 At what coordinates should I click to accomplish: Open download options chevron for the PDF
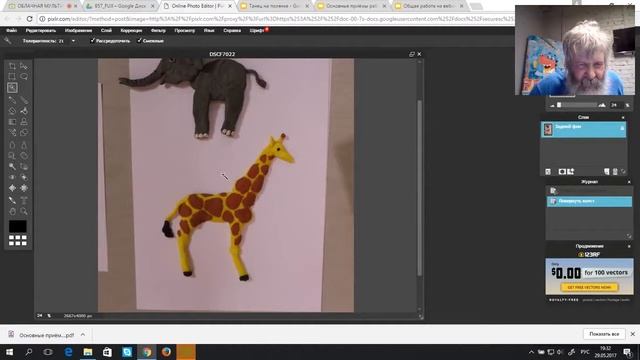tap(83, 335)
